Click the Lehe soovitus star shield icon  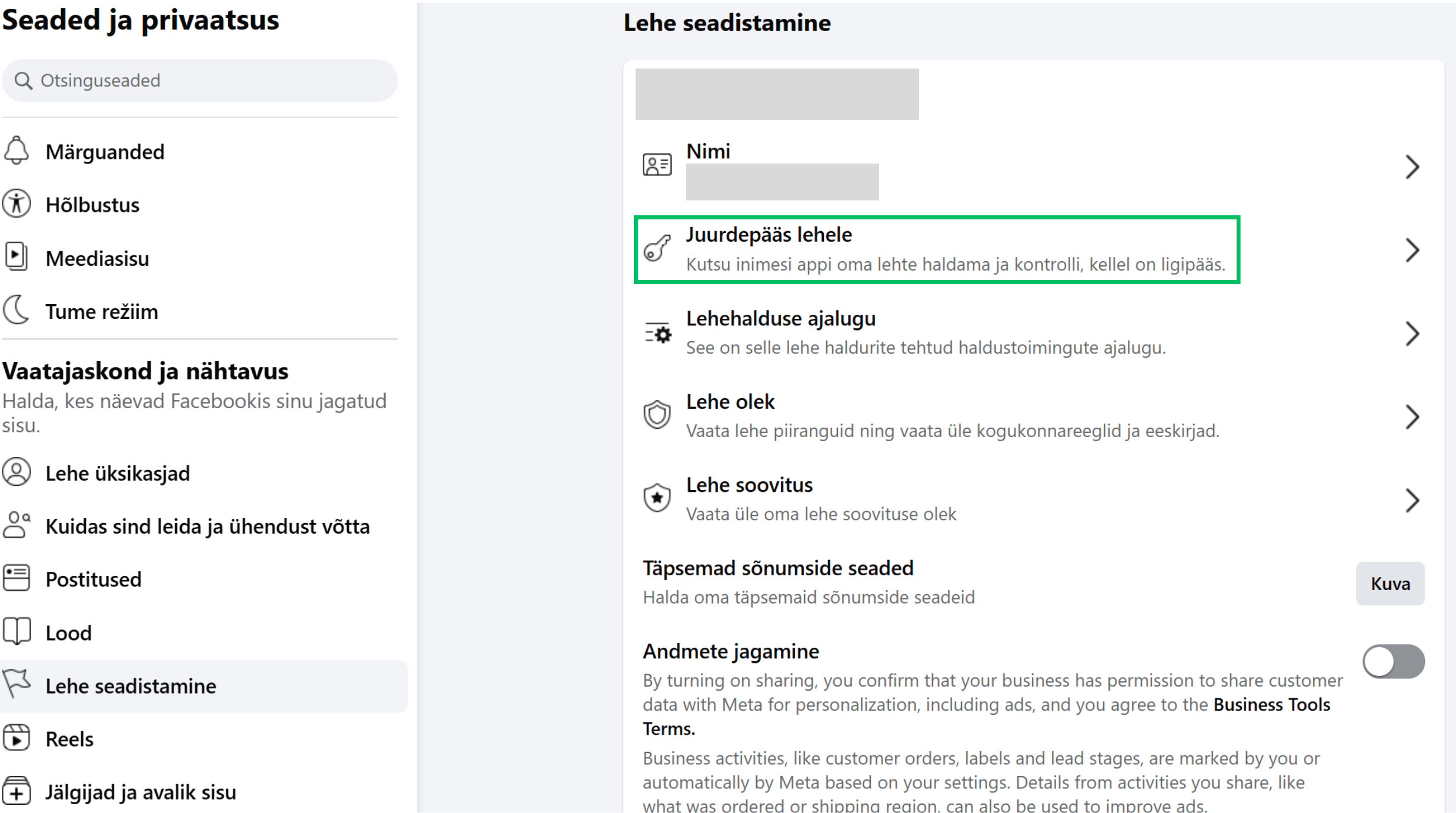(657, 498)
